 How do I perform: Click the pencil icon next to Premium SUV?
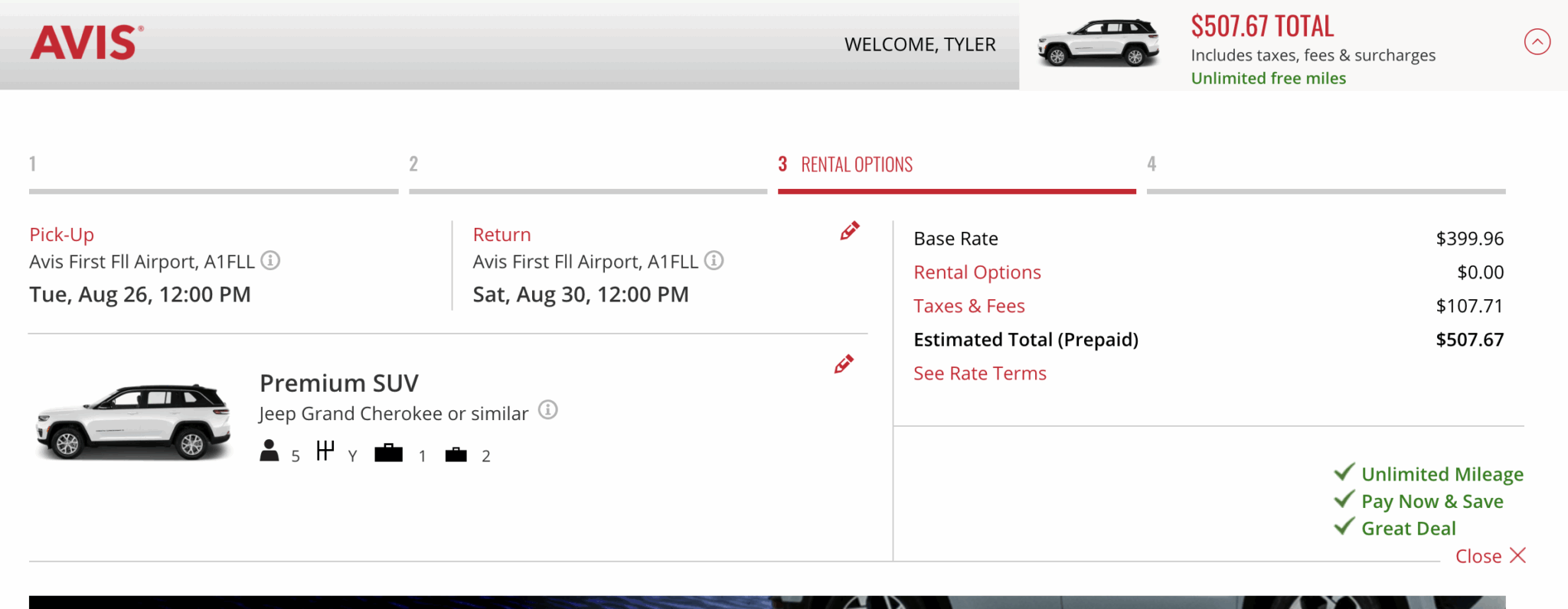tap(844, 365)
